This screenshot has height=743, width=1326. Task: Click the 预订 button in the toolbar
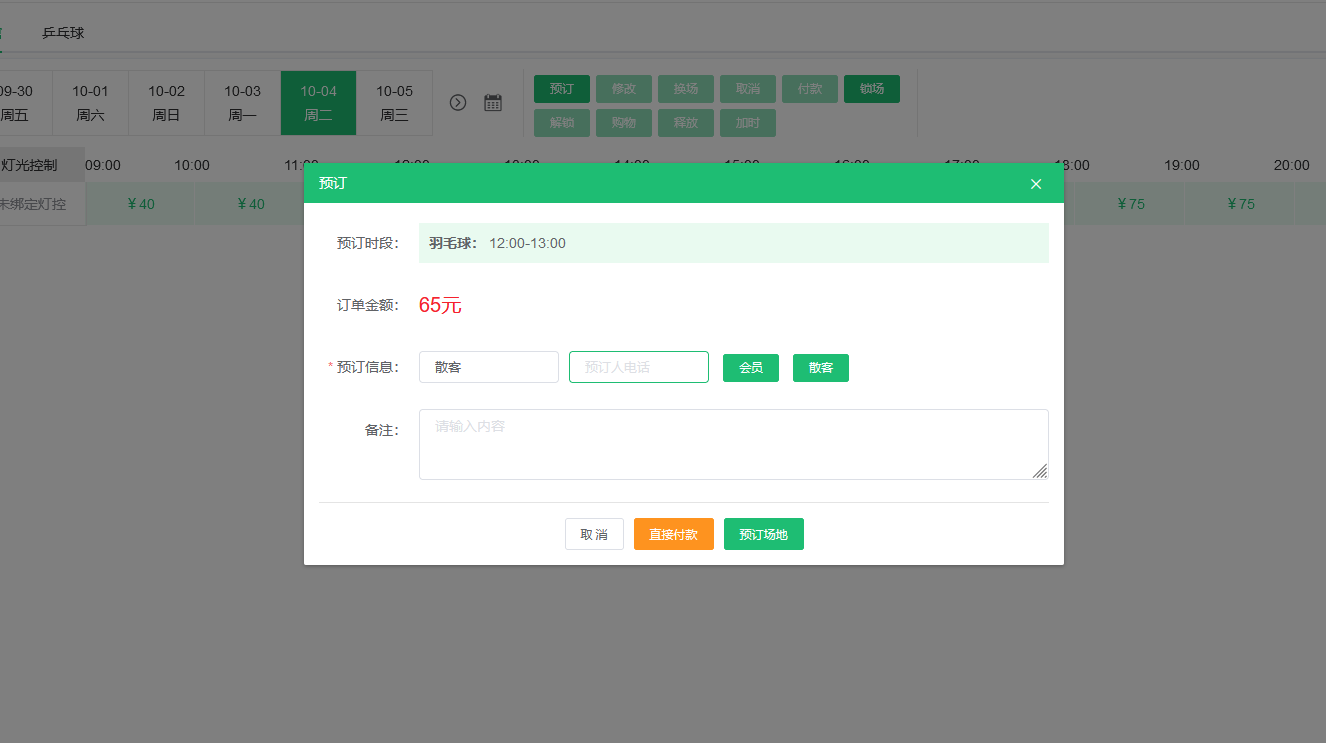click(561, 89)
